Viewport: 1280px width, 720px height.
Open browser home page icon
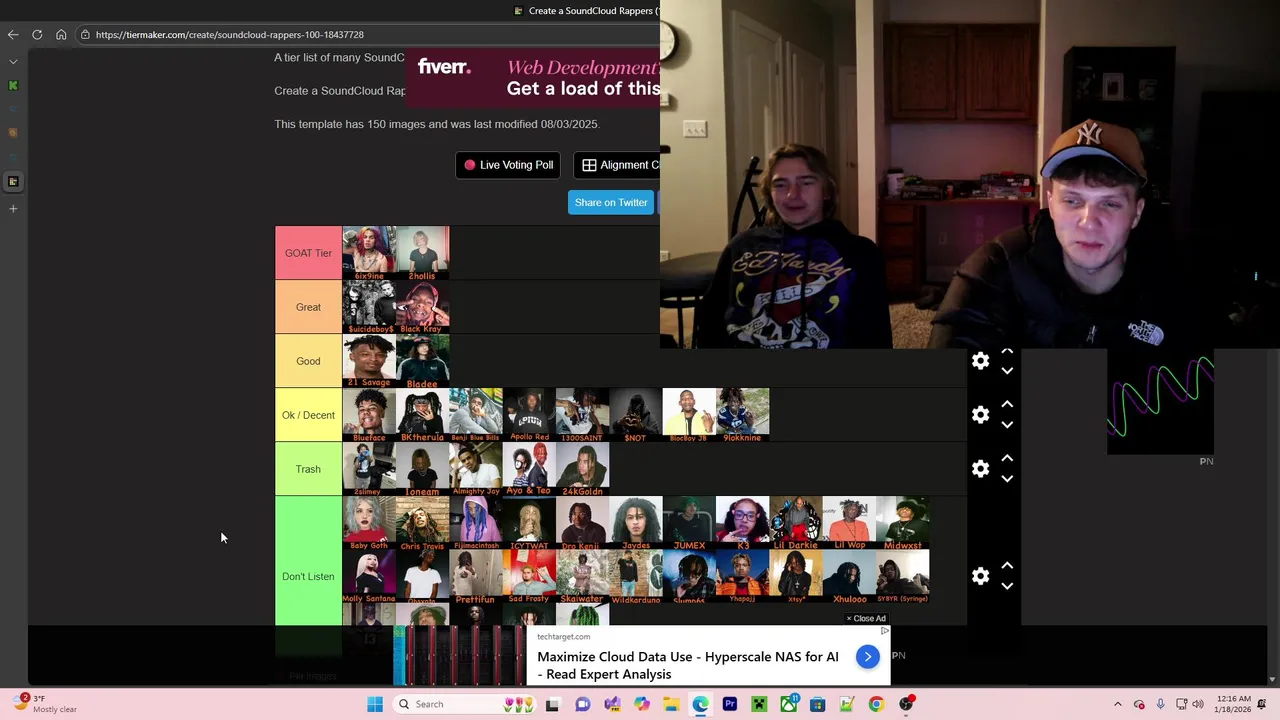coord(61,34)
